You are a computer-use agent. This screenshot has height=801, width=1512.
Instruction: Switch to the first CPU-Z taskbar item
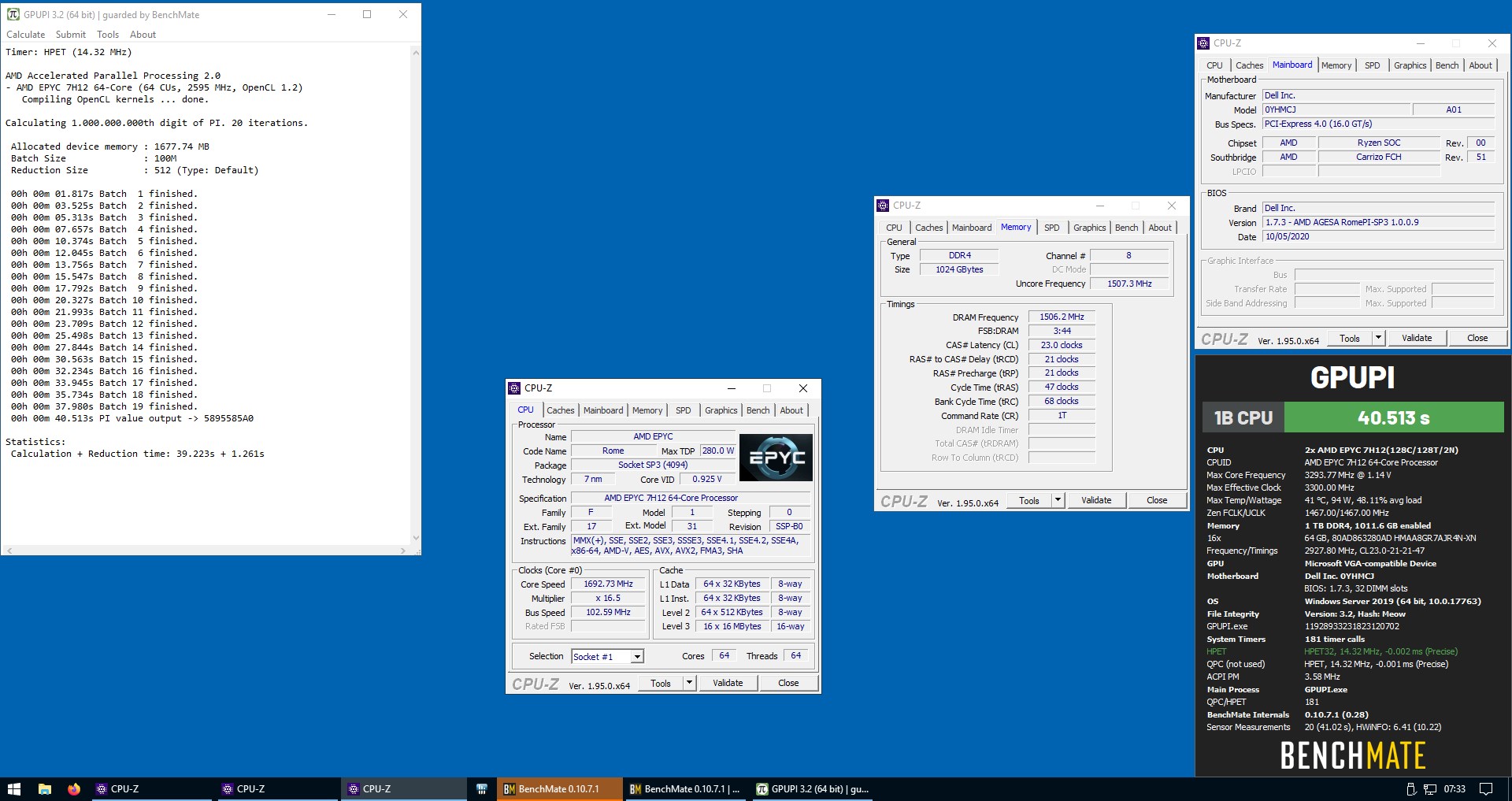coord(152,788)
